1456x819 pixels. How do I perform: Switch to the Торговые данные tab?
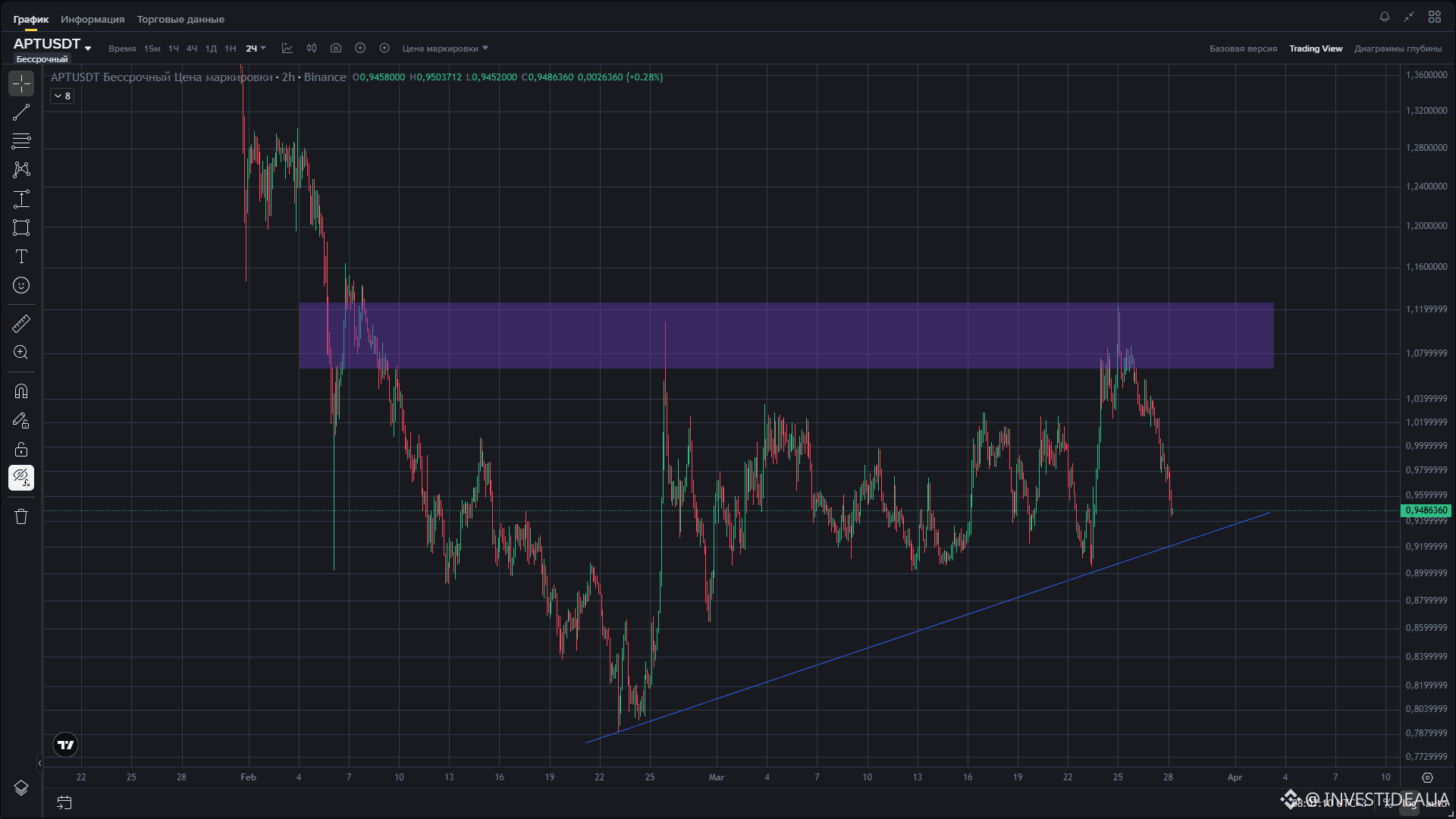click(x=180, y=19)
